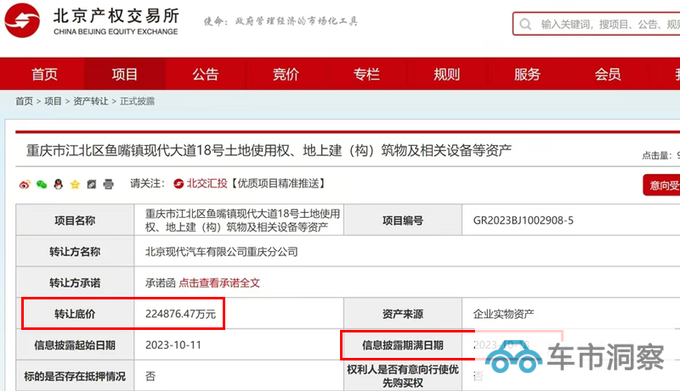Print the page with printer icon
Image resolution: width=680 pixels, height=391 pixels.
(x=108, y=185)
